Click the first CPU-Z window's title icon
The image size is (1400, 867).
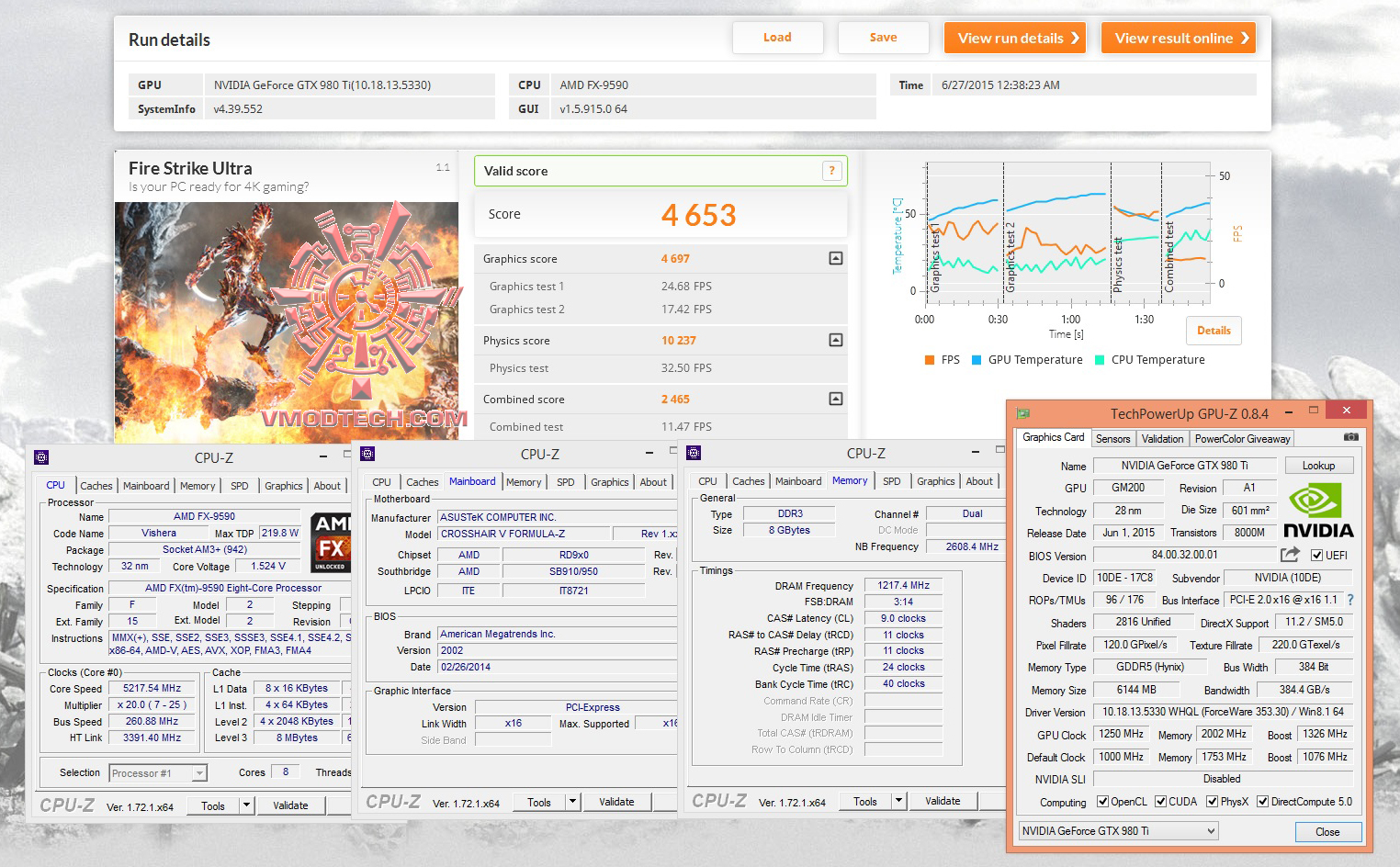tap(41, 457)
